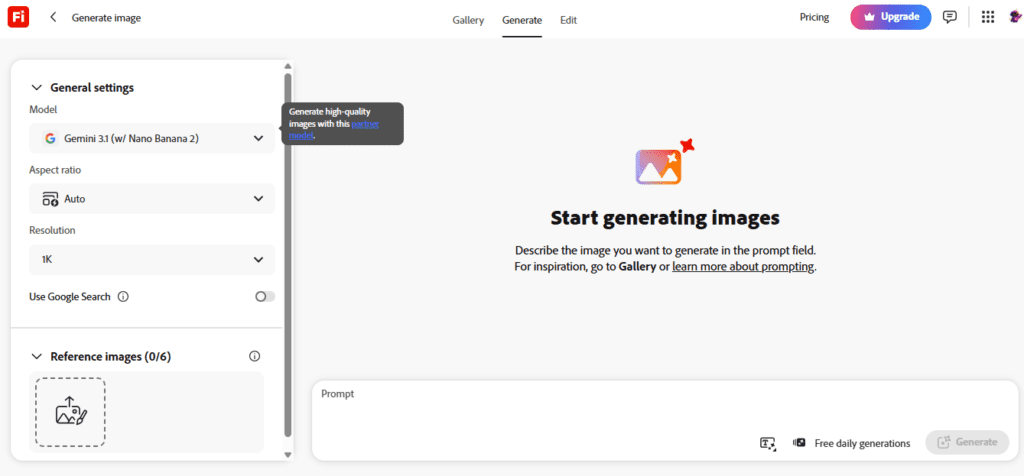1024x476 pixels.
Task: Open the Pricing page
Action: 814,18
